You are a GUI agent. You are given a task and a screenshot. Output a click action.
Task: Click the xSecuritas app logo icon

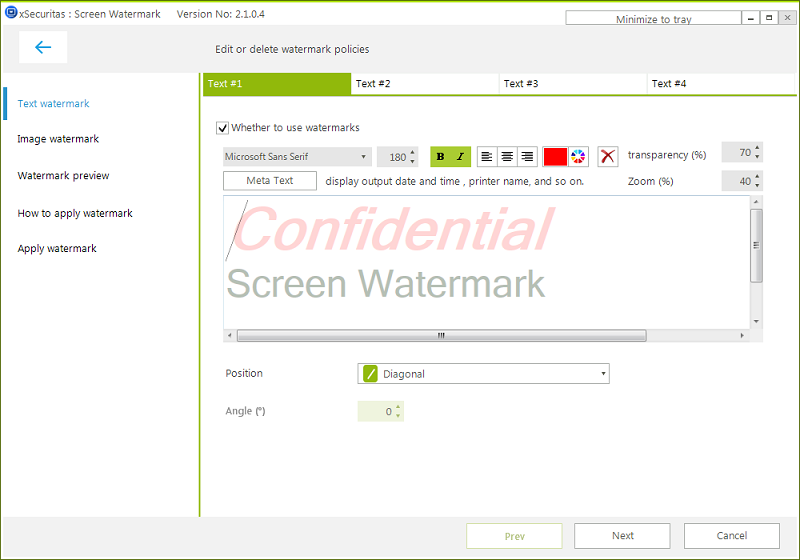(x=11, y=13)
